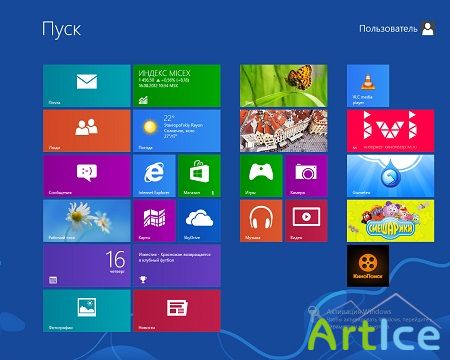Launch the Игры Xbox games tile
This screenshot has height=360, width=450.
coord(261,176)
